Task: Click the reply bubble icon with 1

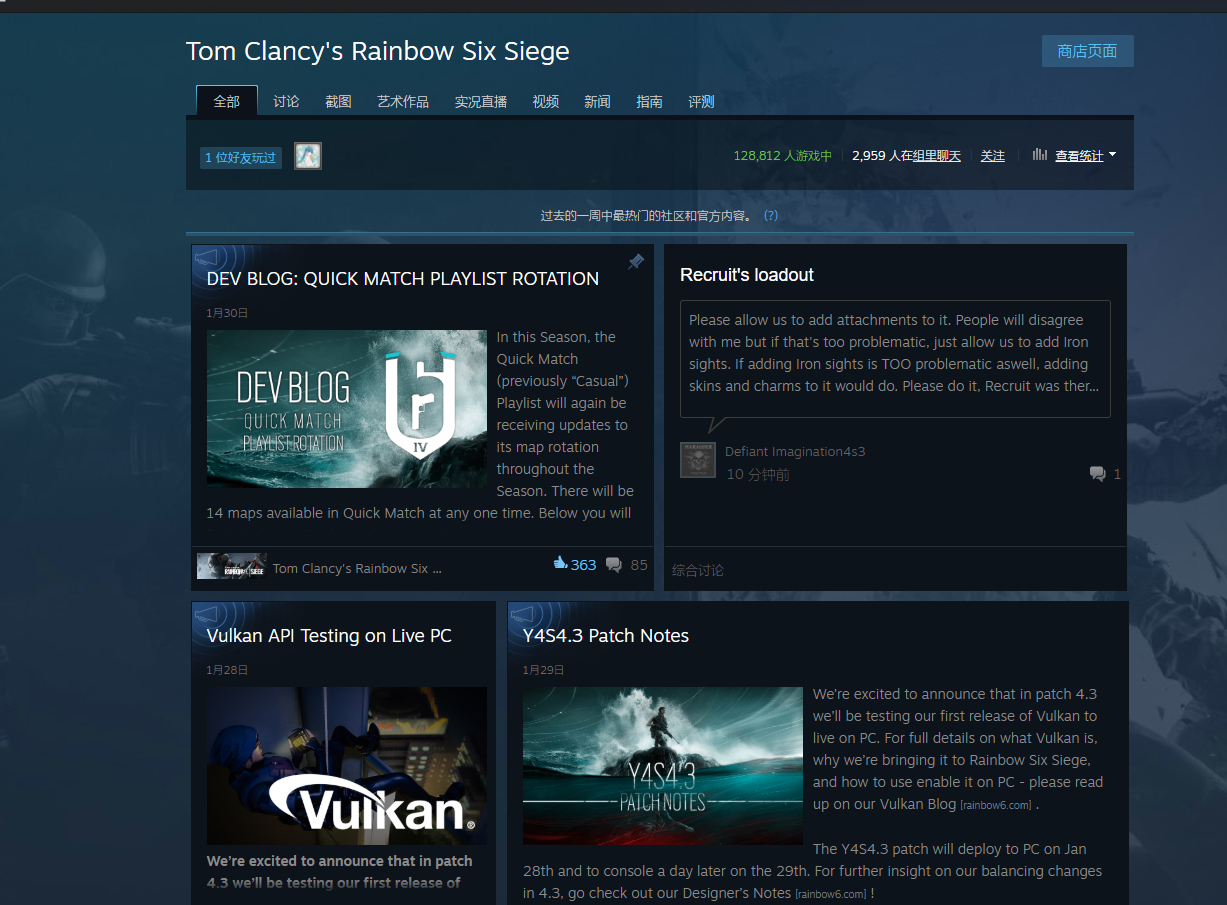Action: click(x=1098, y=474)
